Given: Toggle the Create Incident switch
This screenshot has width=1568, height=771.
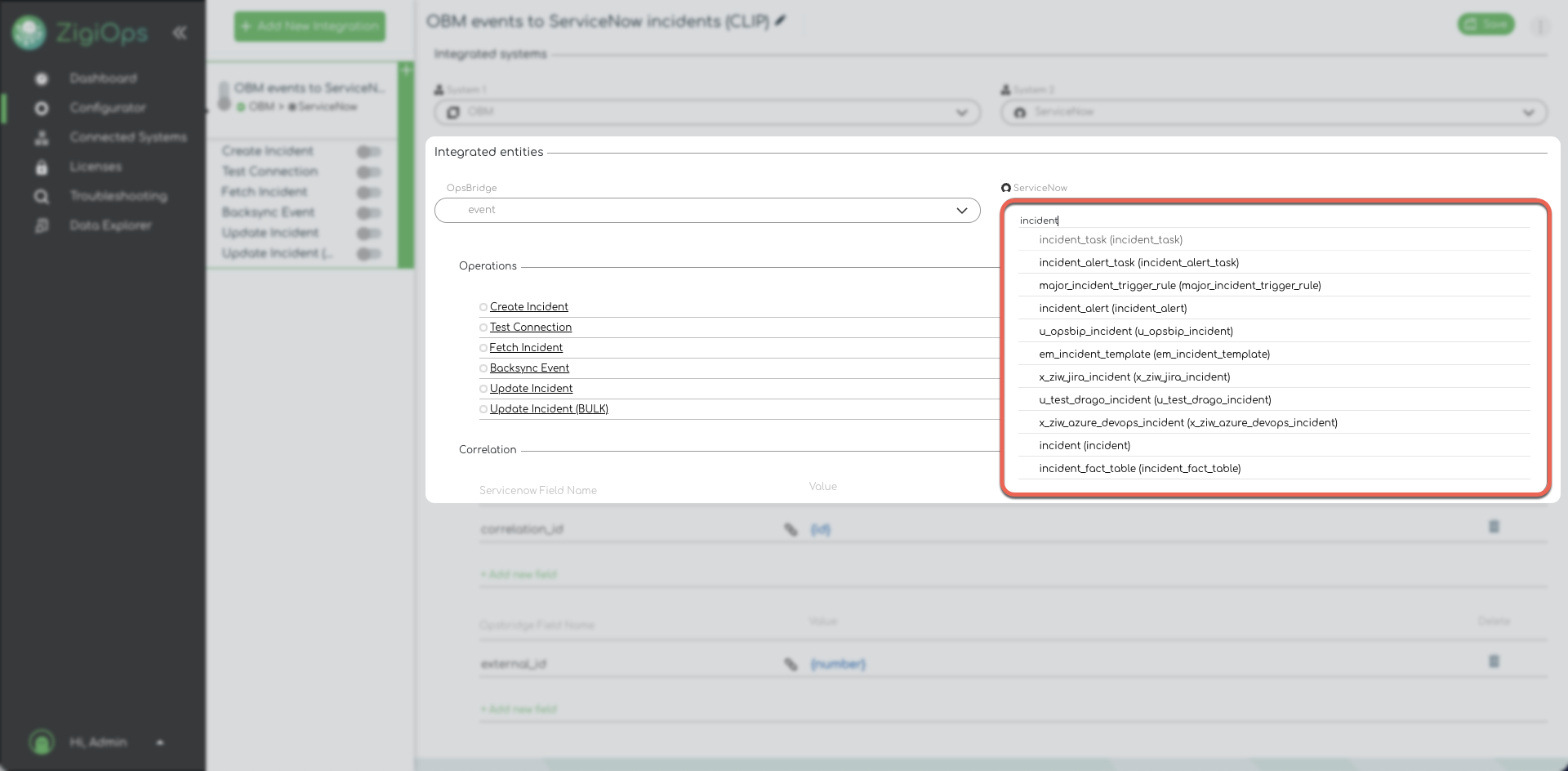Looking at the screenshot, I should click(368, 152).
